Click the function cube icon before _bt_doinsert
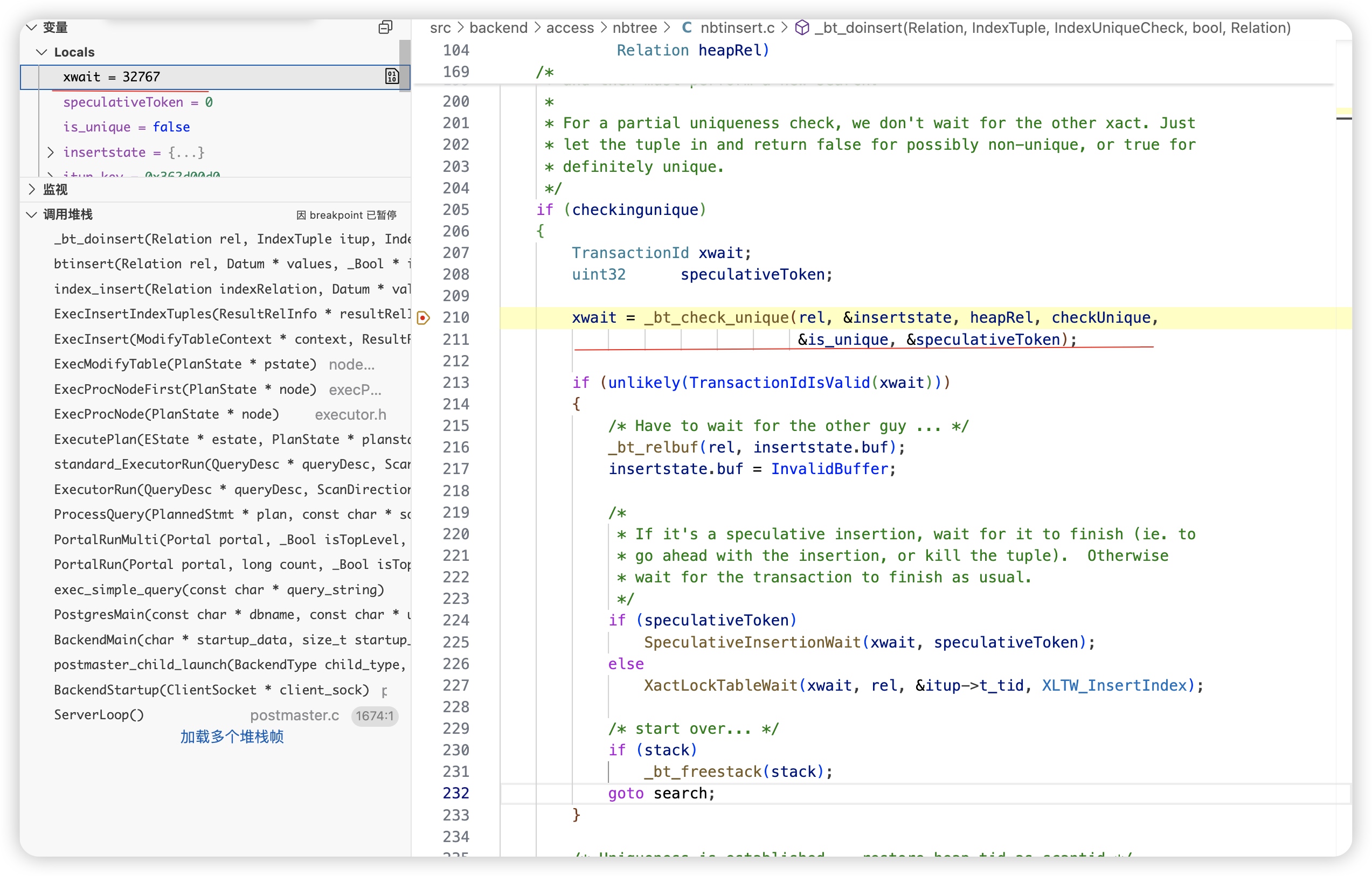 802,27
